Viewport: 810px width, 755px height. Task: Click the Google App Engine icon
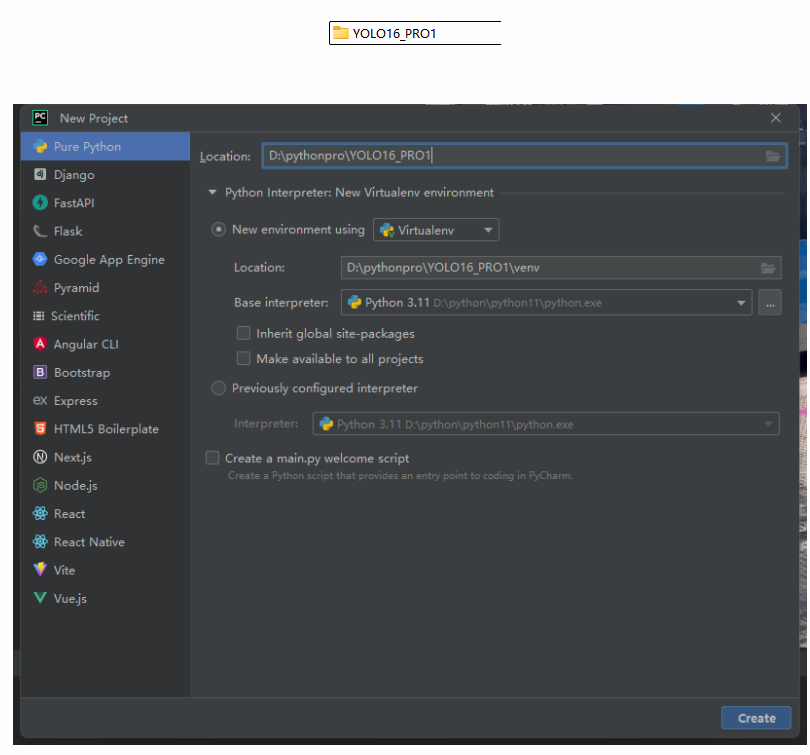coord(40,259)
